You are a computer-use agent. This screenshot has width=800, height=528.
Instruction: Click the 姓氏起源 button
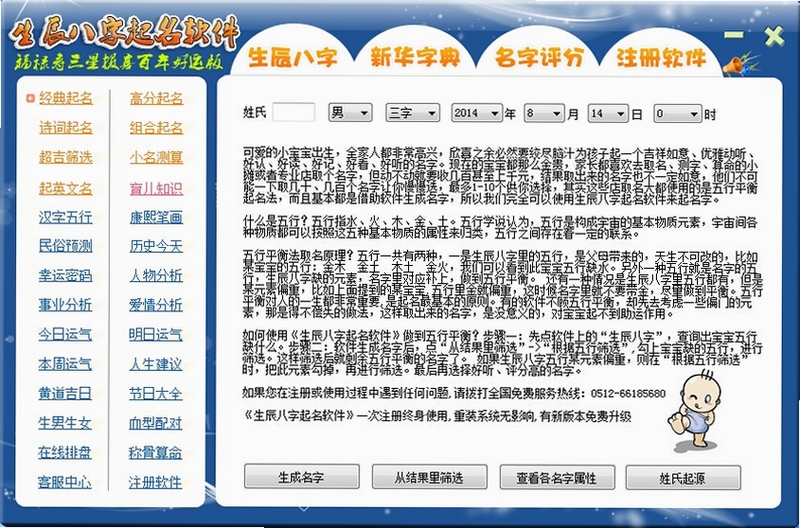683,477
